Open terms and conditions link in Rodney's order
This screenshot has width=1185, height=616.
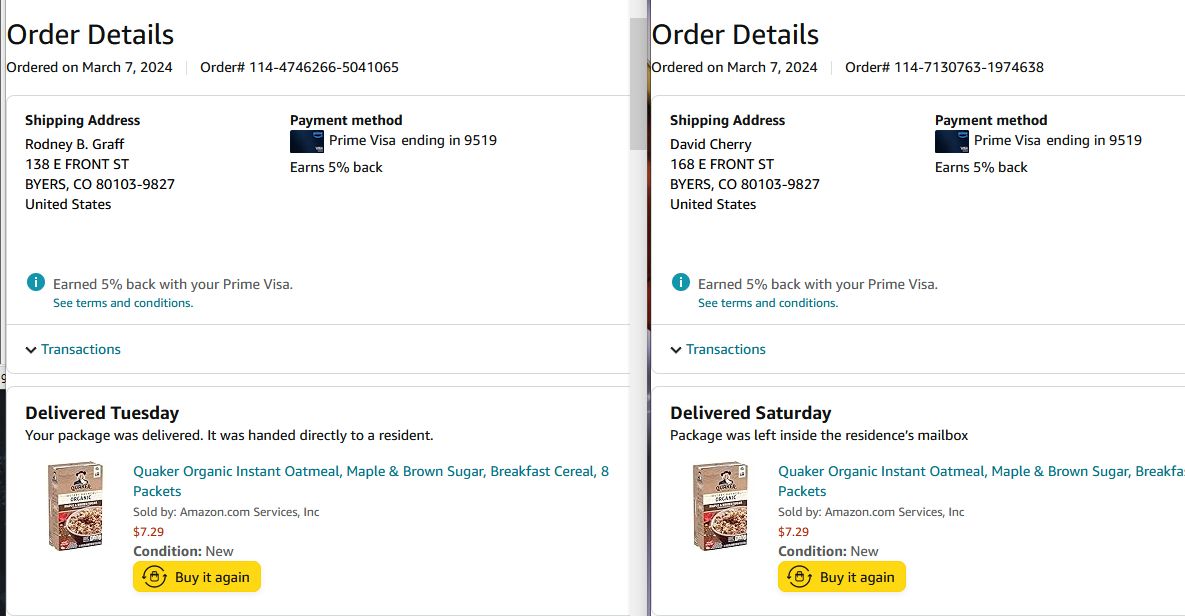click(x=123, y=303)
